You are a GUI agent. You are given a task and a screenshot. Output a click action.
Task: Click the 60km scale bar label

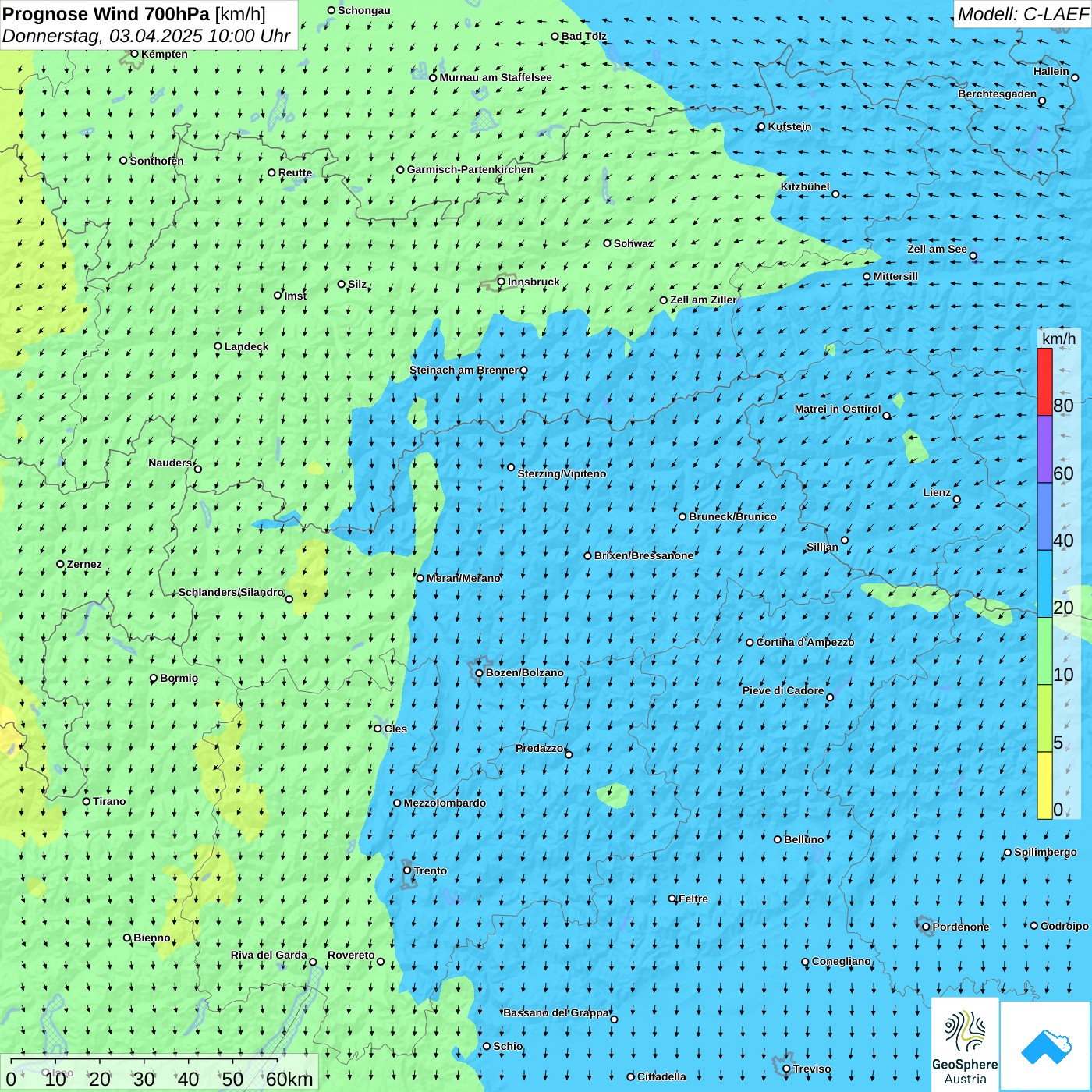(289, 1080)
